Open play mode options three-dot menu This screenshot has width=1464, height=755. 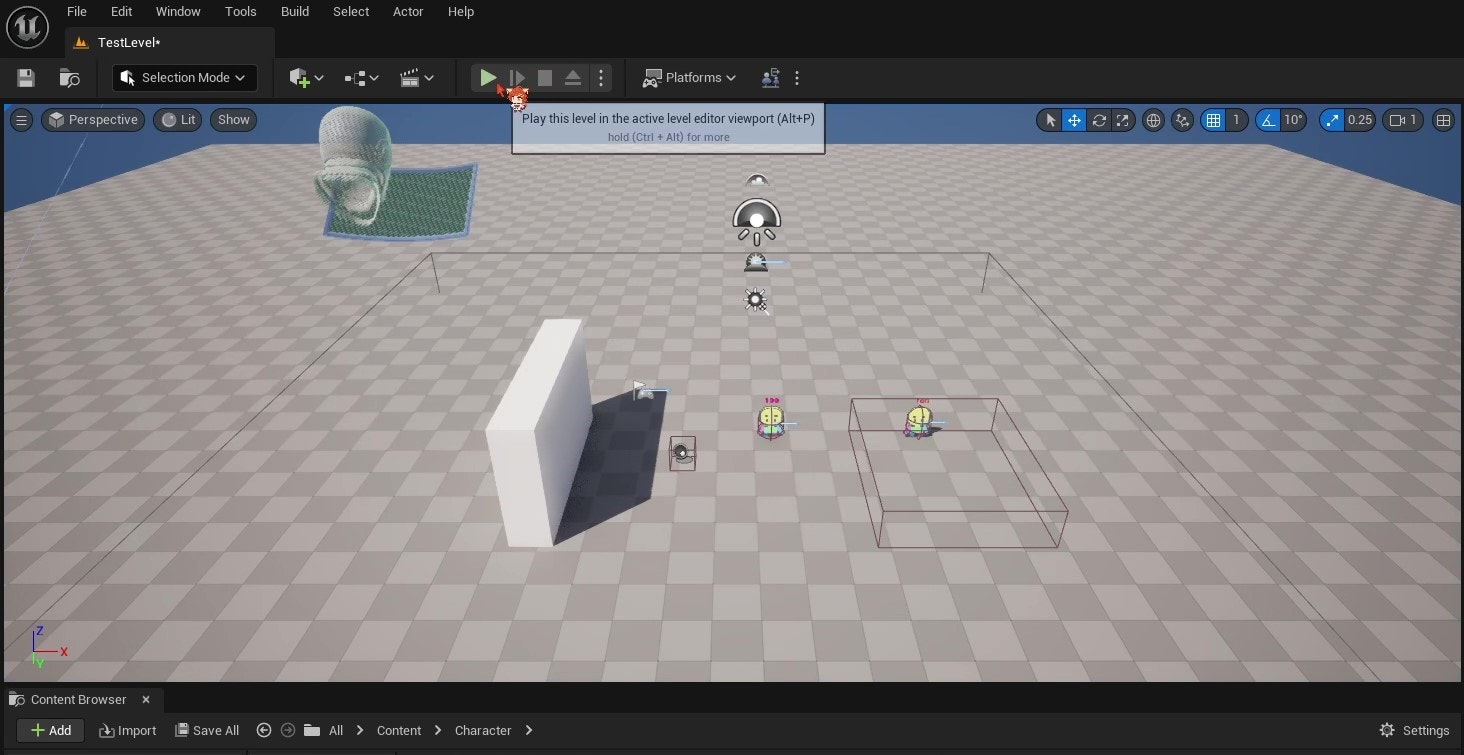coord(600,78)
